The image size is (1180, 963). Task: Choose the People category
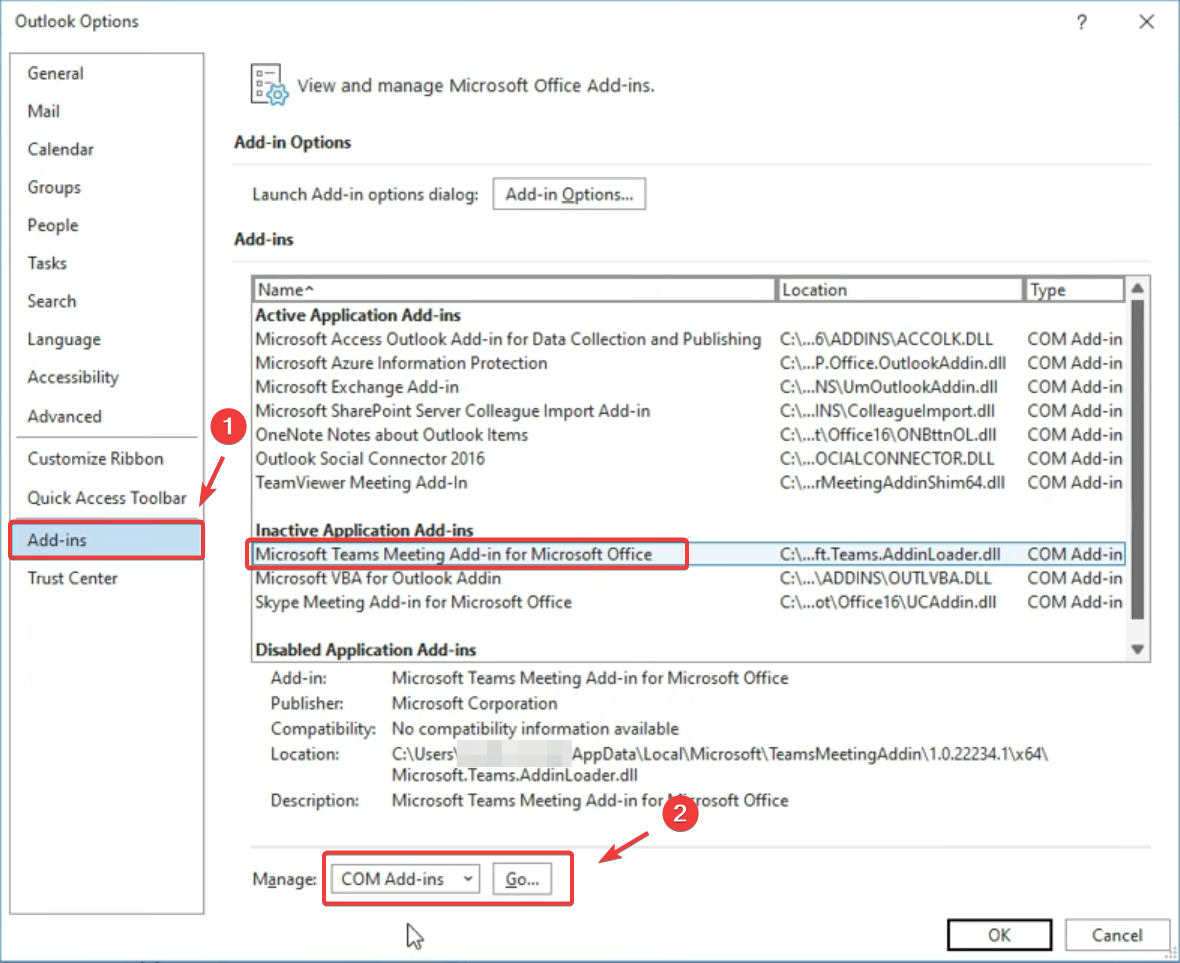[x=53, y=225]
